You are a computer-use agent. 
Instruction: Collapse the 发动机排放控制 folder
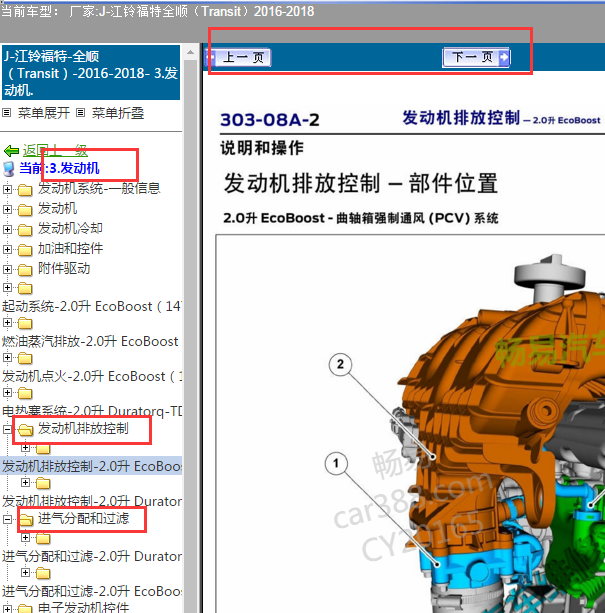[7, 429]
